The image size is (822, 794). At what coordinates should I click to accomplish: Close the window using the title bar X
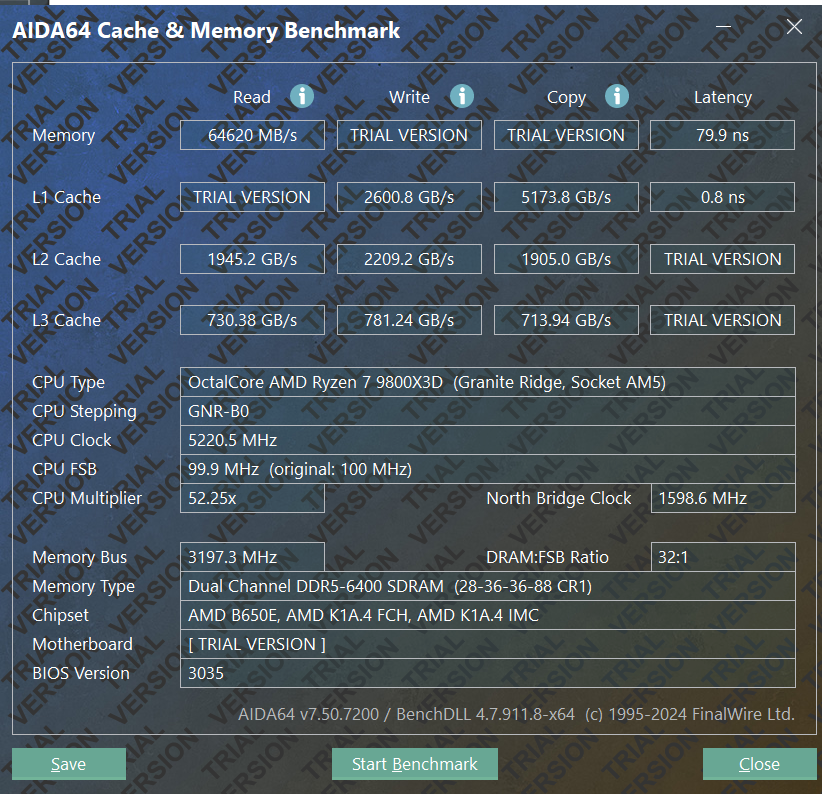coord(794,28)
